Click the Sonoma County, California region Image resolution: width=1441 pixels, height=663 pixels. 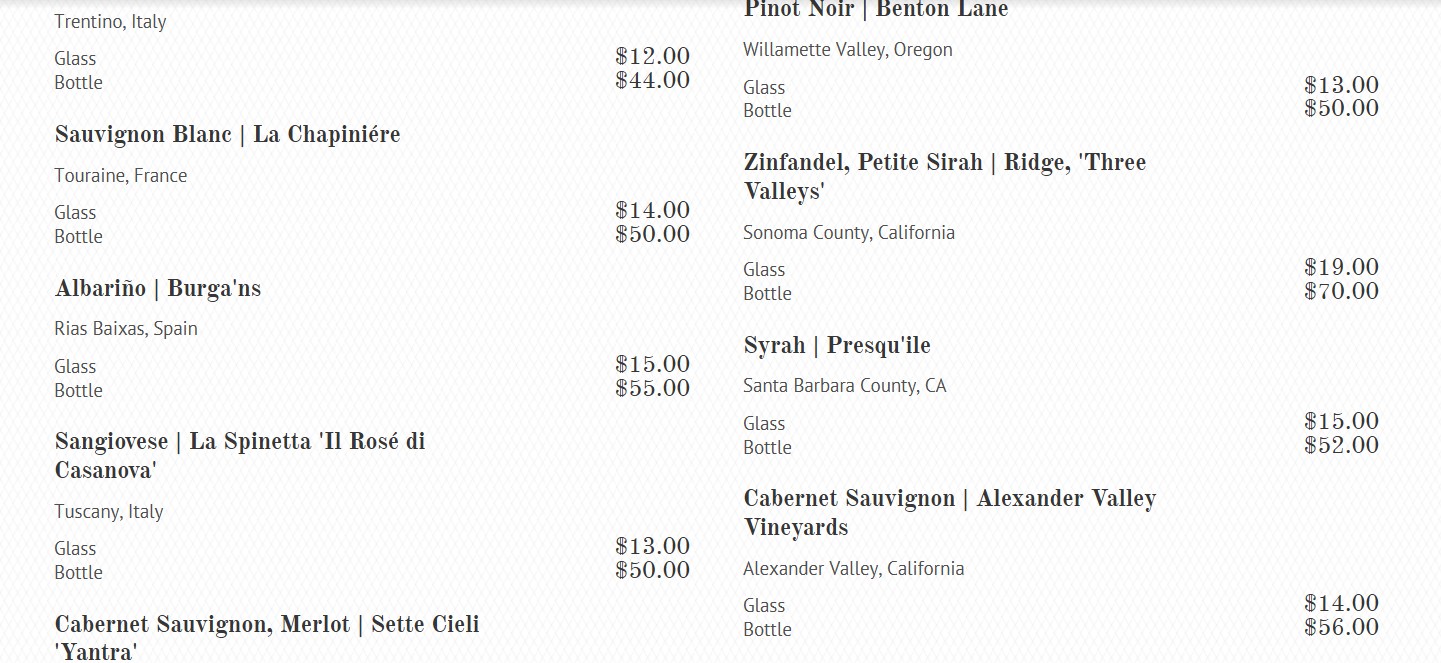click(x=848, y=233)
